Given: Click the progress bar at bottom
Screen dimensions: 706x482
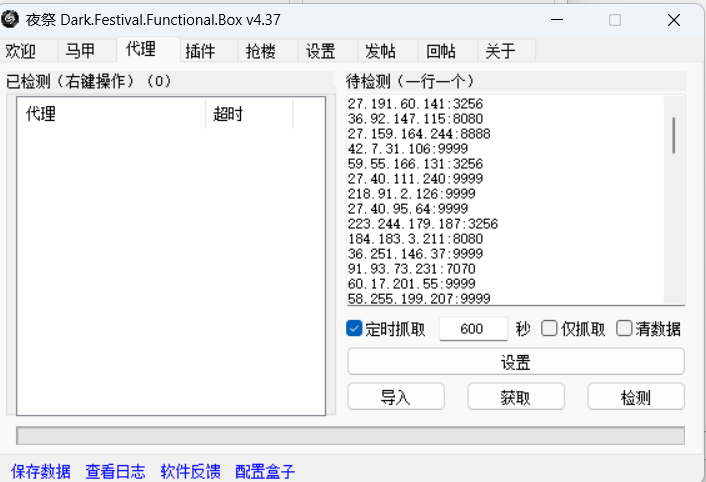Looking at the screenshot, I should click(x=350, y=436).
